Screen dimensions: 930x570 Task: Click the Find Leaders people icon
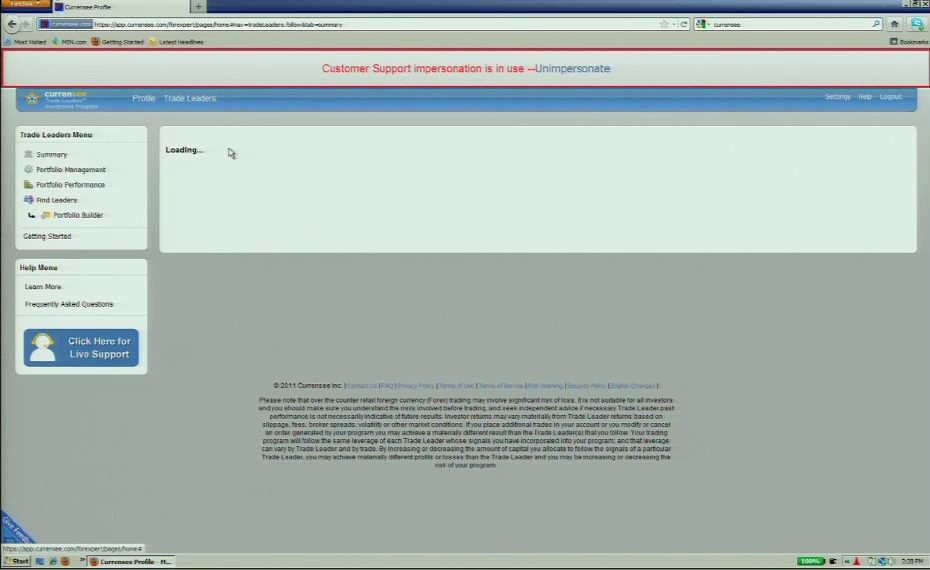coord(28,200)
